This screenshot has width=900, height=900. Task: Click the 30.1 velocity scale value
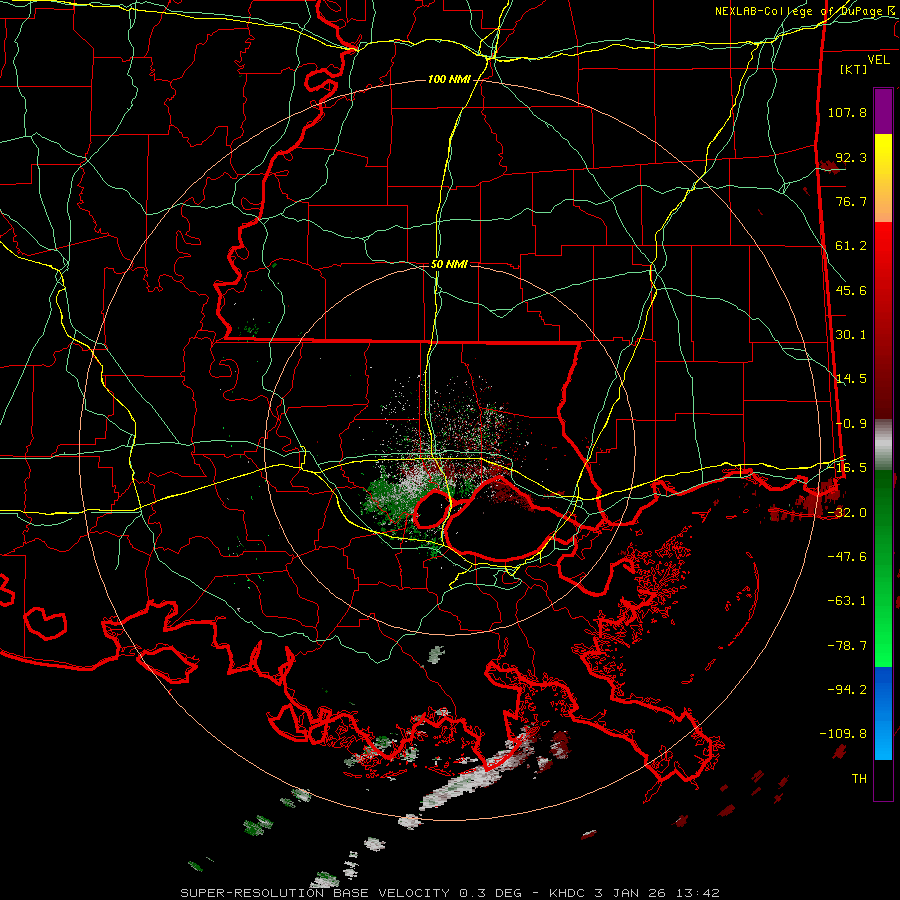coord(851,335)
